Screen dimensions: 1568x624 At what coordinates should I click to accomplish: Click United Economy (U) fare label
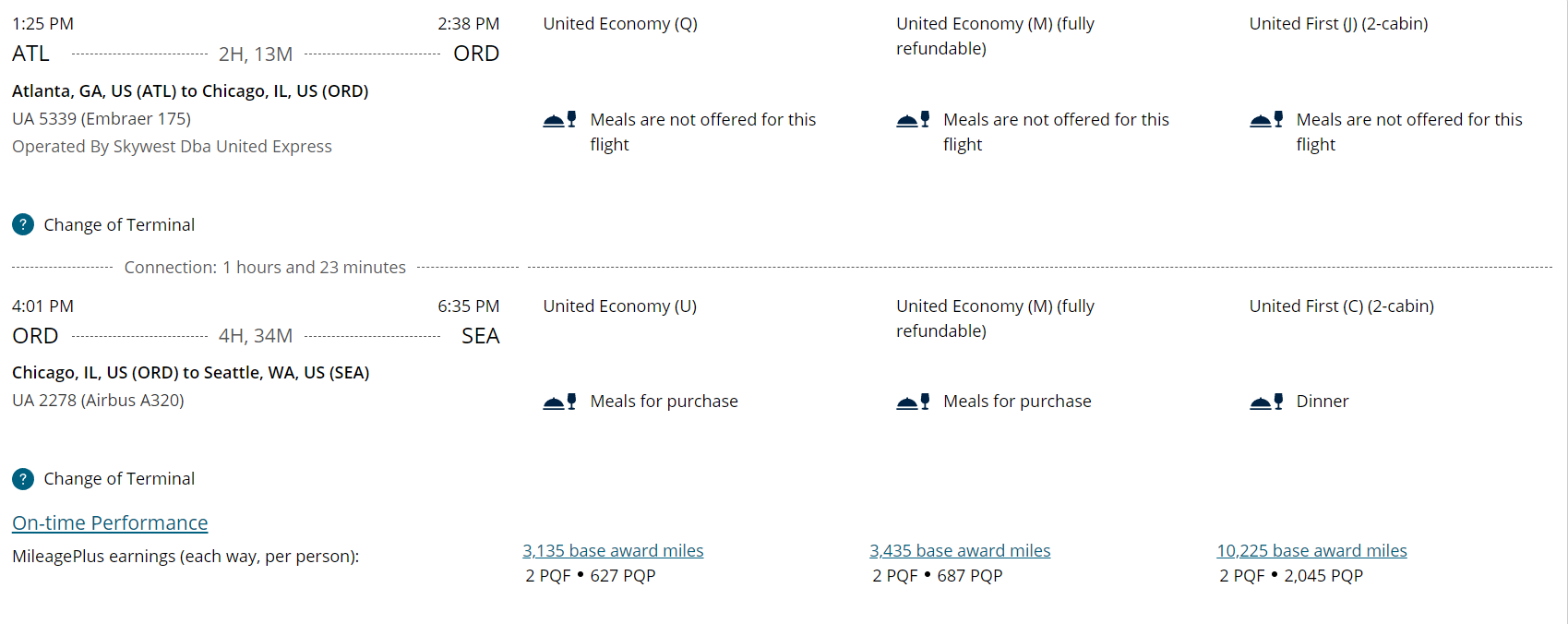(619, 306)
